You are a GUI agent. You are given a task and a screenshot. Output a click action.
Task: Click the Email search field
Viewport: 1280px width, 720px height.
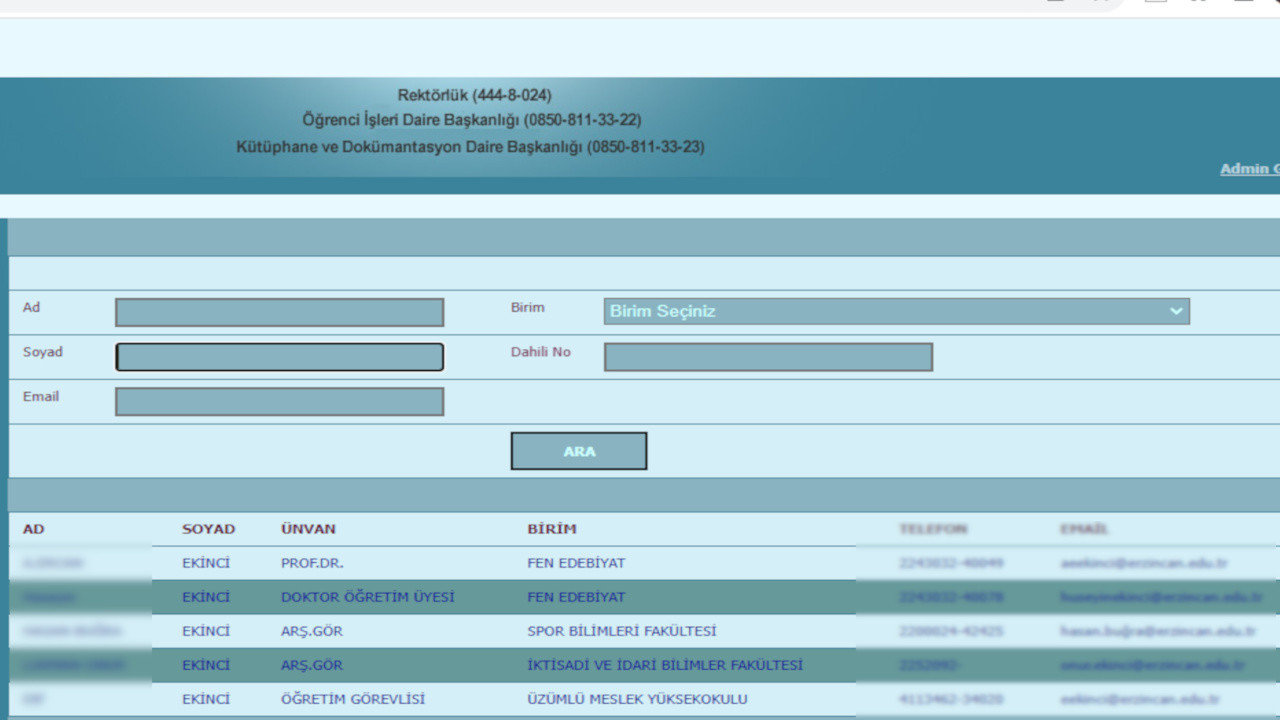pyautogui.click(x=279, y=402)
